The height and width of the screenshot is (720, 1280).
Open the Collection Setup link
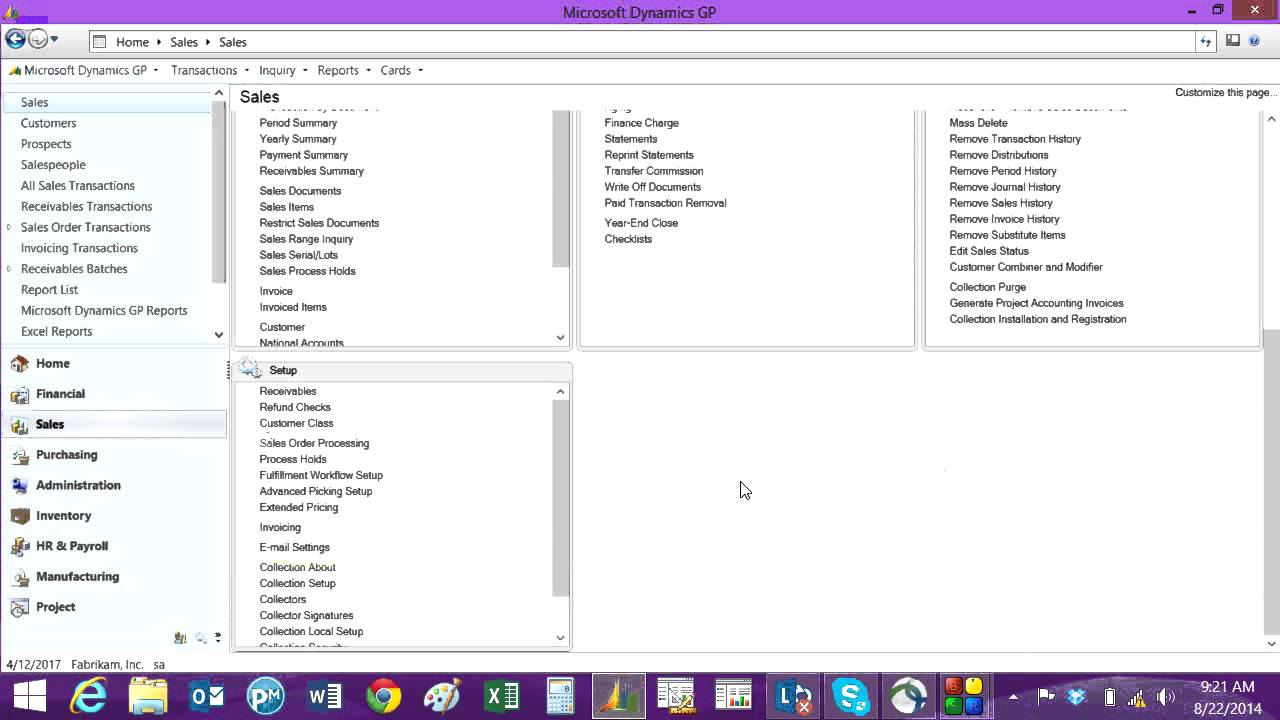click(297, 583)
